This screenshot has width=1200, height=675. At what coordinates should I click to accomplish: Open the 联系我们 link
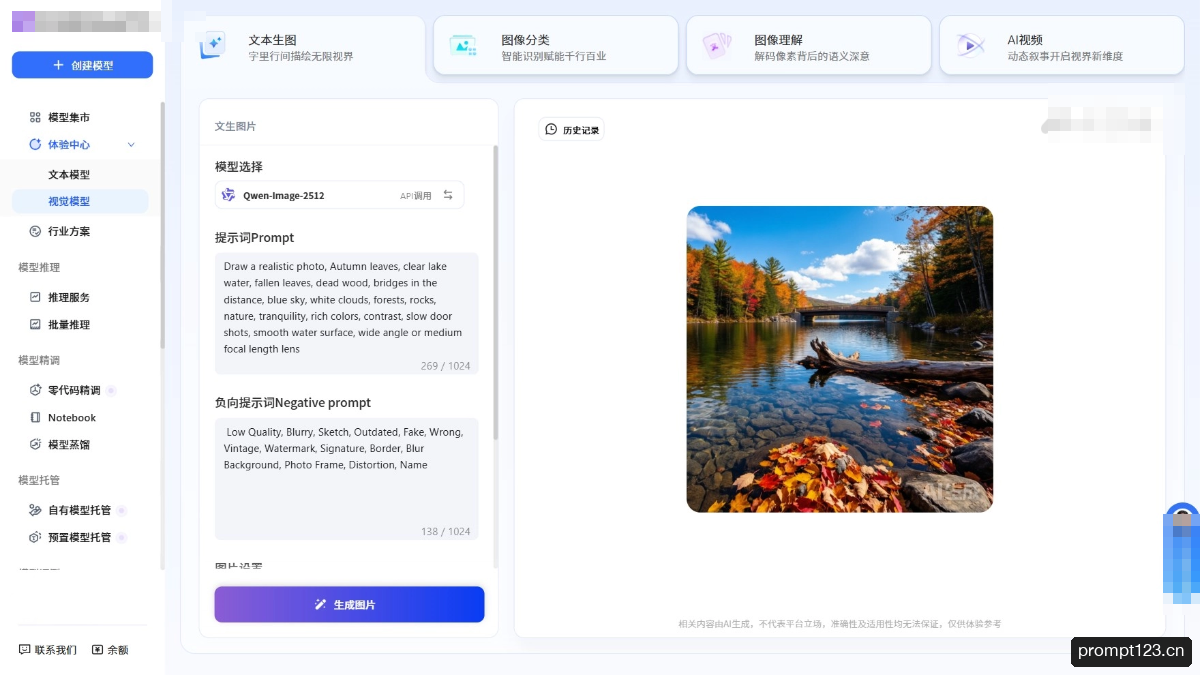click(x=47, y=650)
